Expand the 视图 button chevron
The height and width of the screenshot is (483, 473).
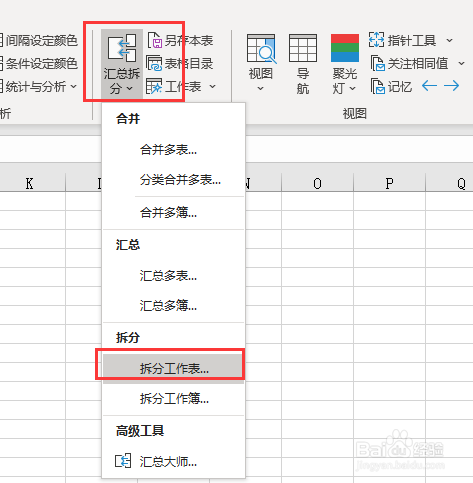(x=261, y=89)
